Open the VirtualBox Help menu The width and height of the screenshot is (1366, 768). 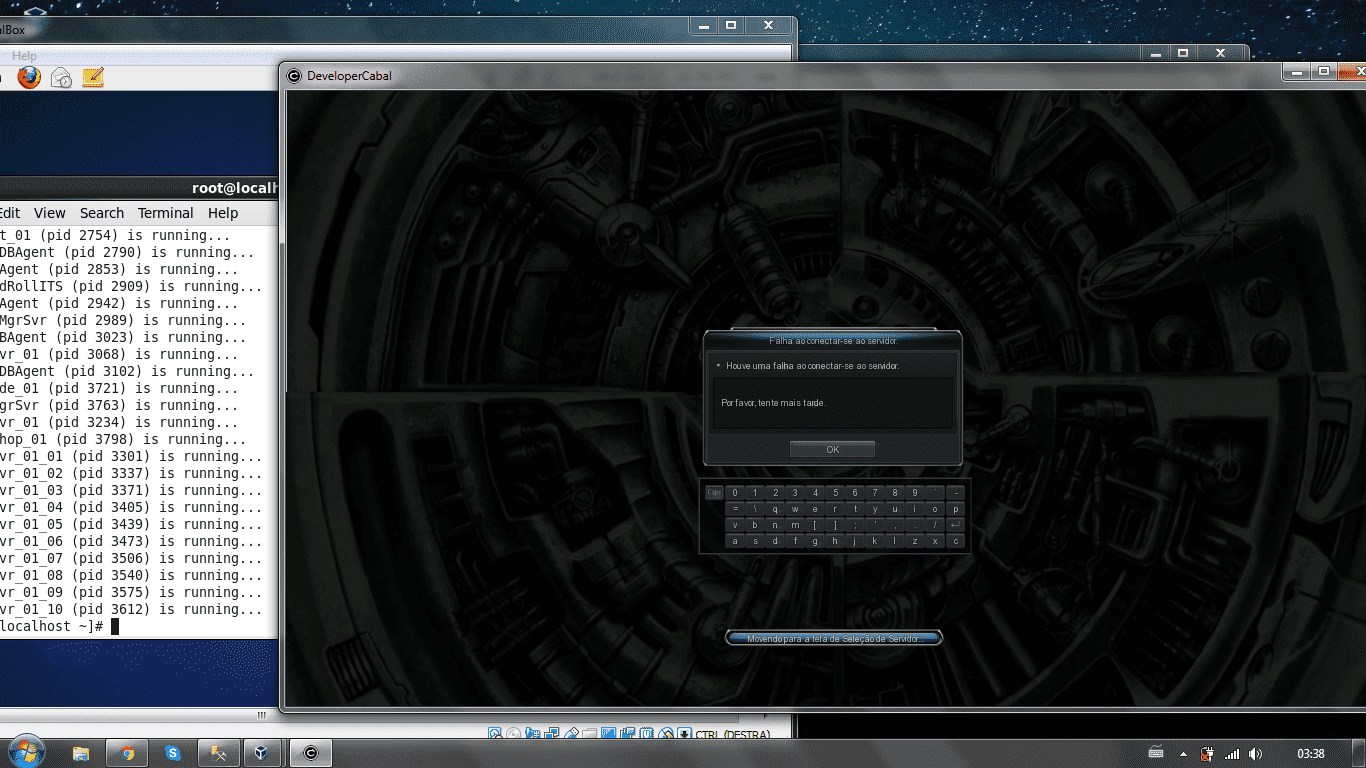(24, 56)
